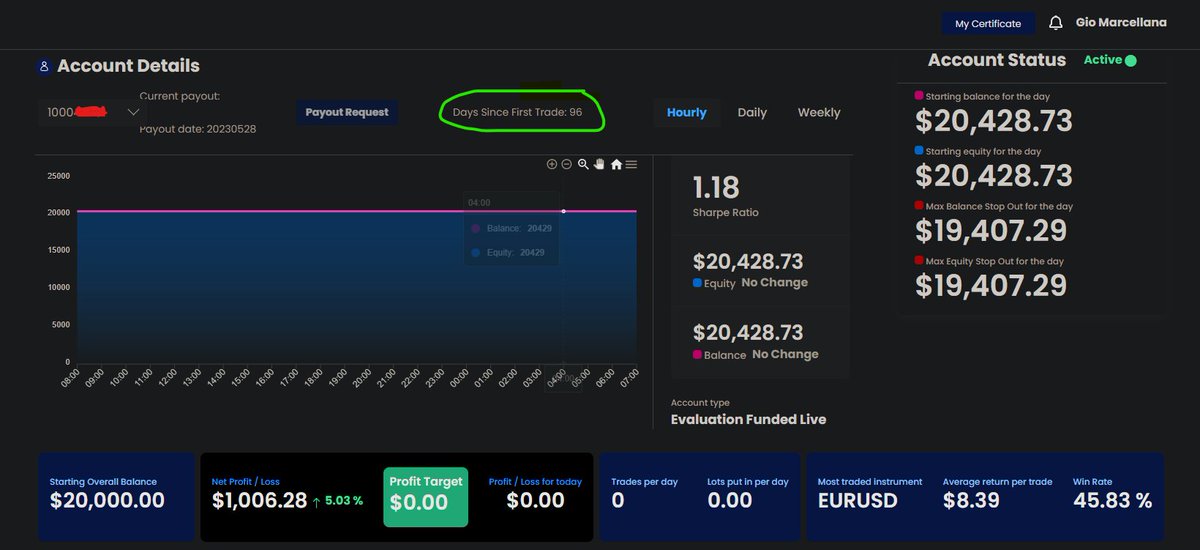Click the Most traded instrument EURUSD value

click(858, 501)
